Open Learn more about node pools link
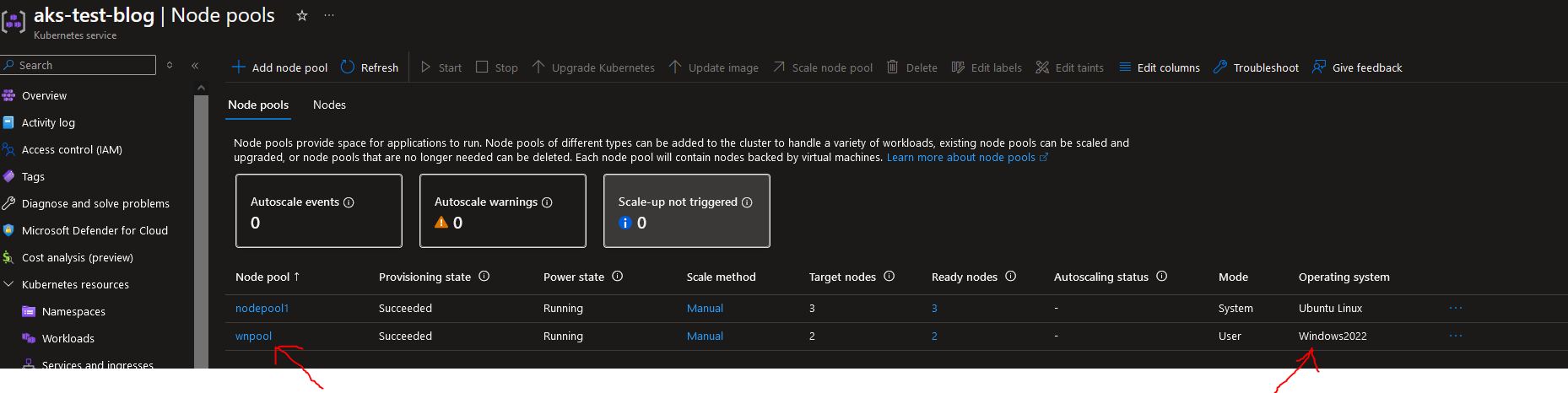Viewport: 1568px width, 393px height. click(961, 158)
